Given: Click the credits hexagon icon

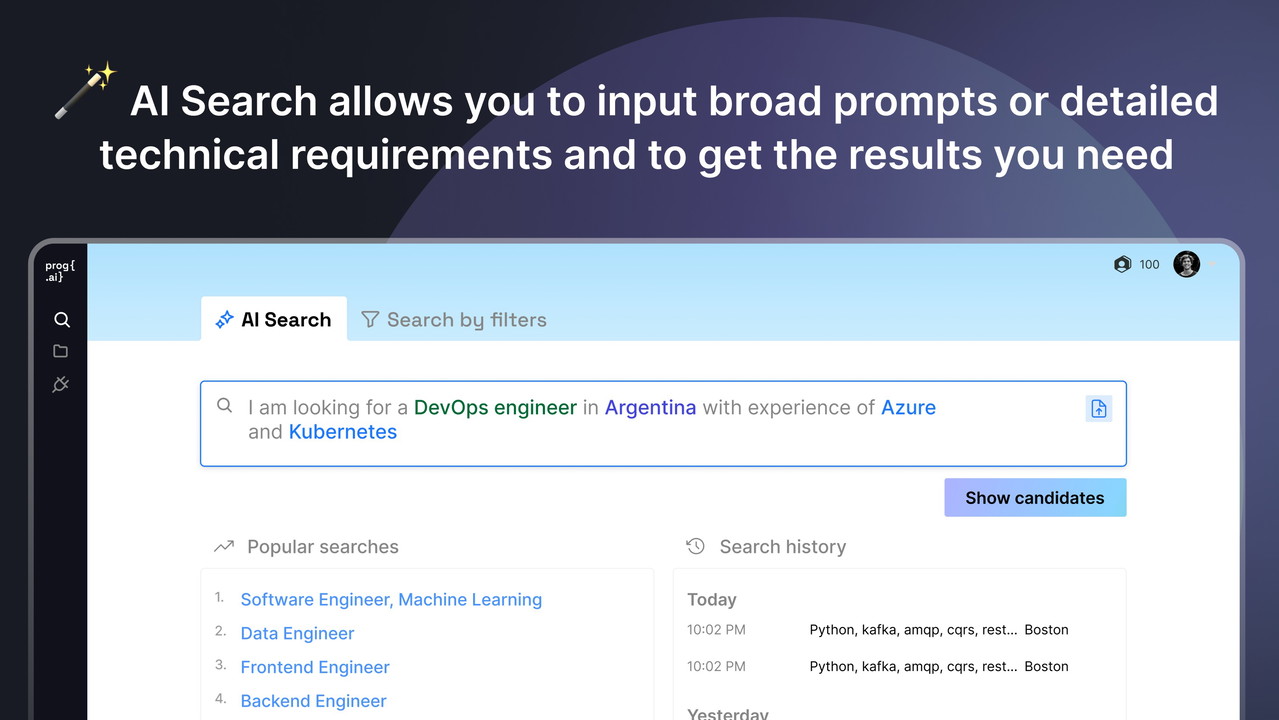Looking at the screenshot, I should click(x=1122, y=264).
